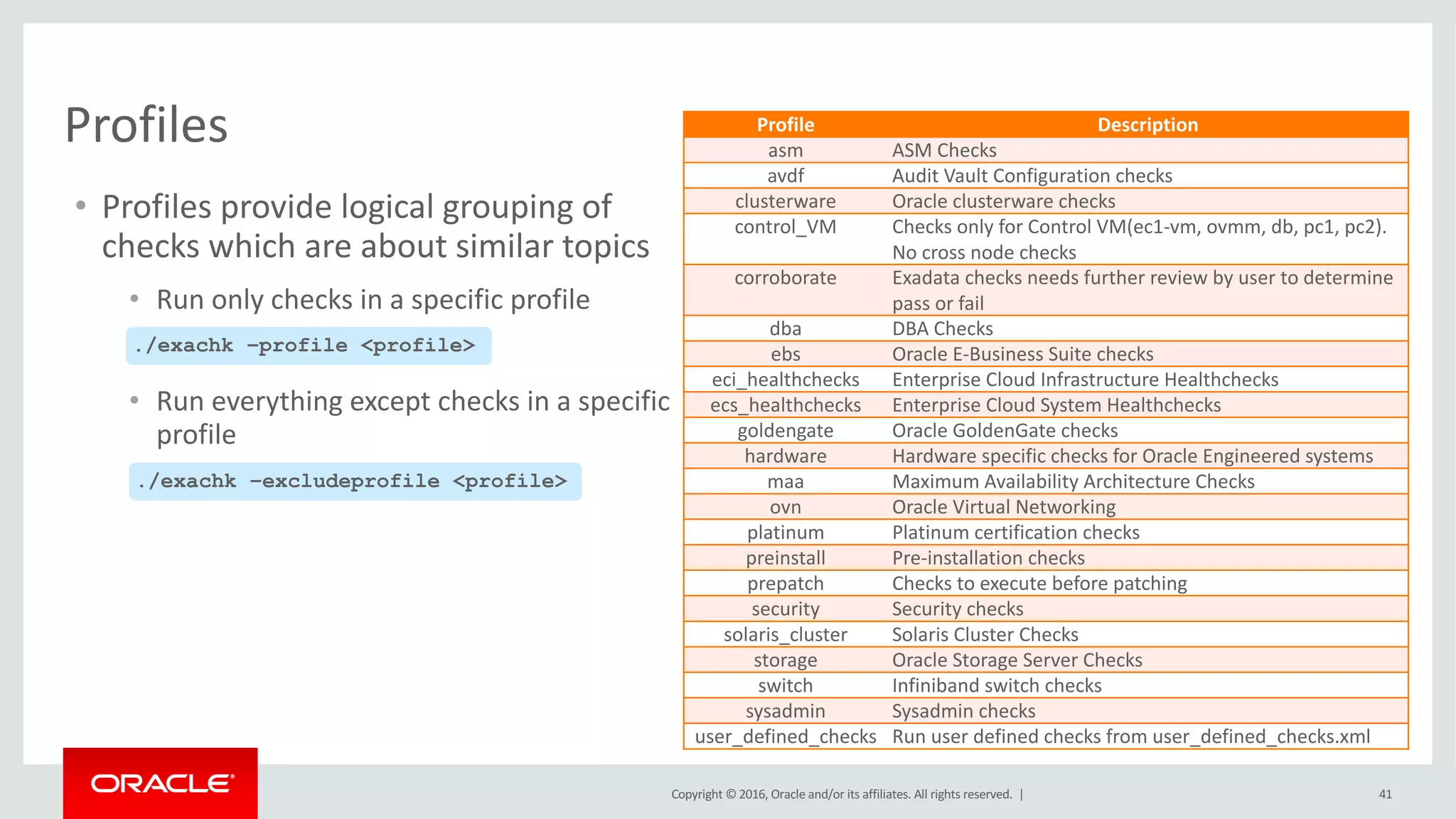This screenshot has height=819, width=1456.
Task: Click the Security checks description
Action: click(958, 609)
